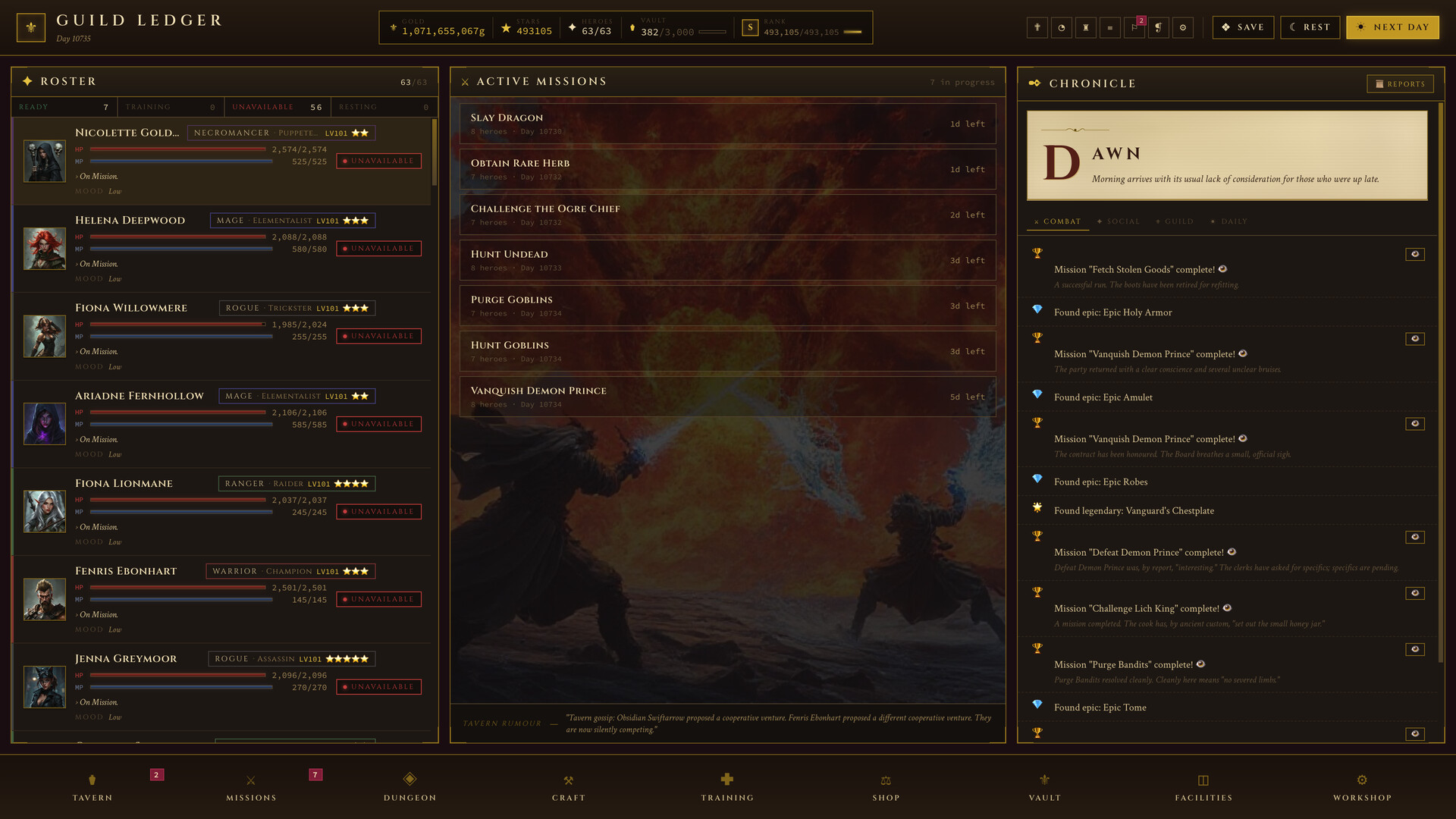Screen dimensions: 1456x819
Task: Open Purge Goblins active mission
Action: (x=727, y=306)
